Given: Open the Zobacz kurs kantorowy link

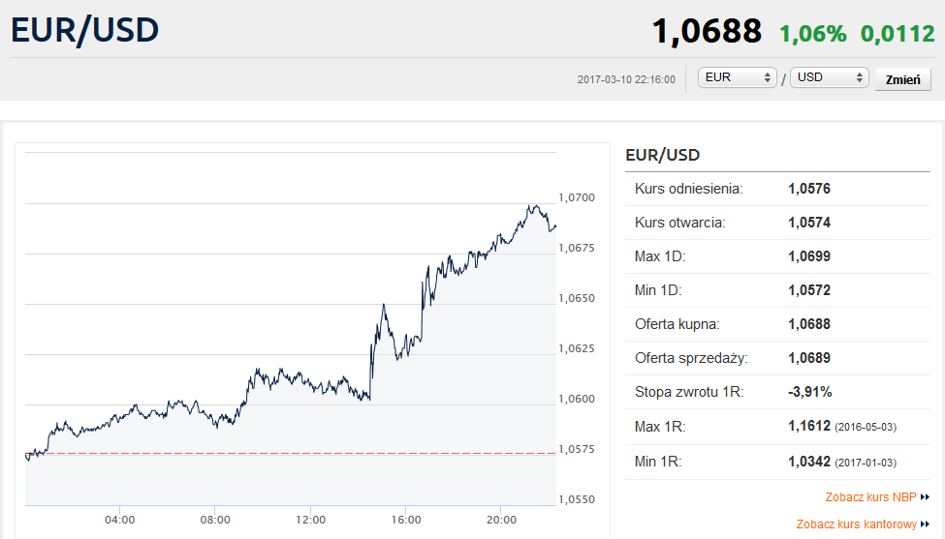Looking at the screenshot, I should pos(856,525).
